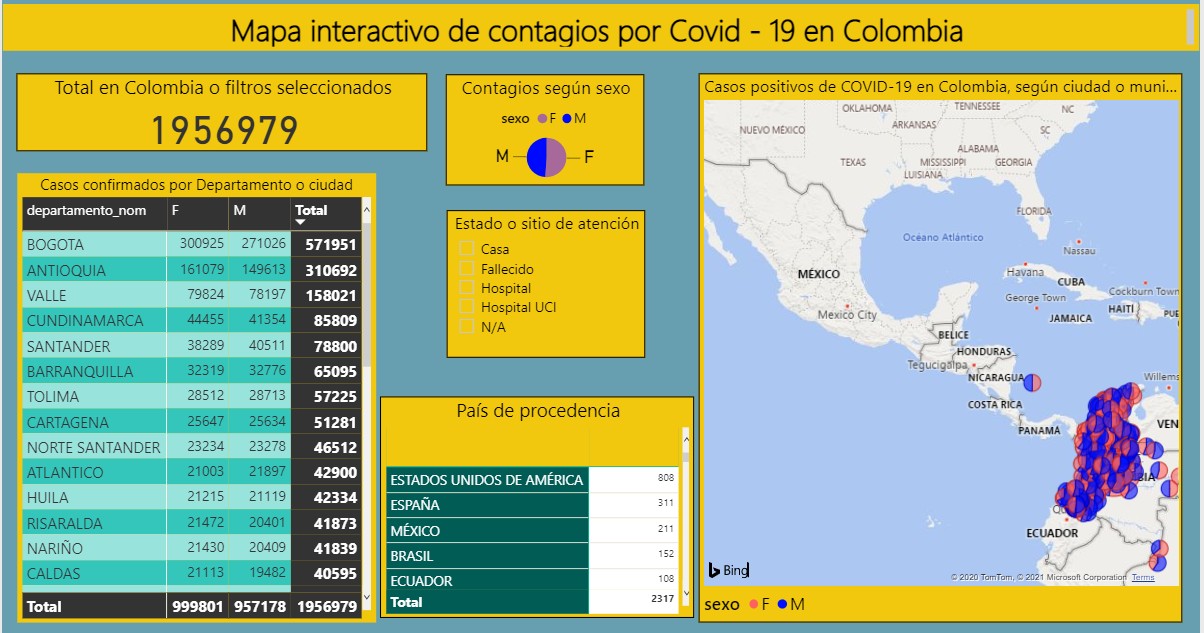Enable the Fallecido filter checkbox
Image resolution: width=1204 pixels, height=633 pixels.
[x=465, y=266]
